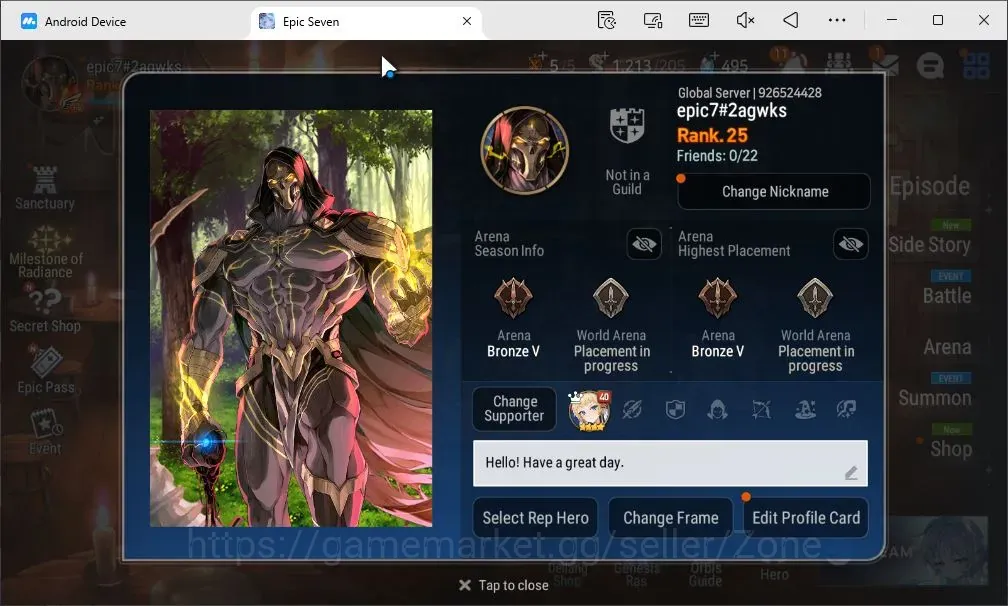Open Battle in the background menu
The image size is (1008, 606).
pyautogui.click(x=947, y=296)
